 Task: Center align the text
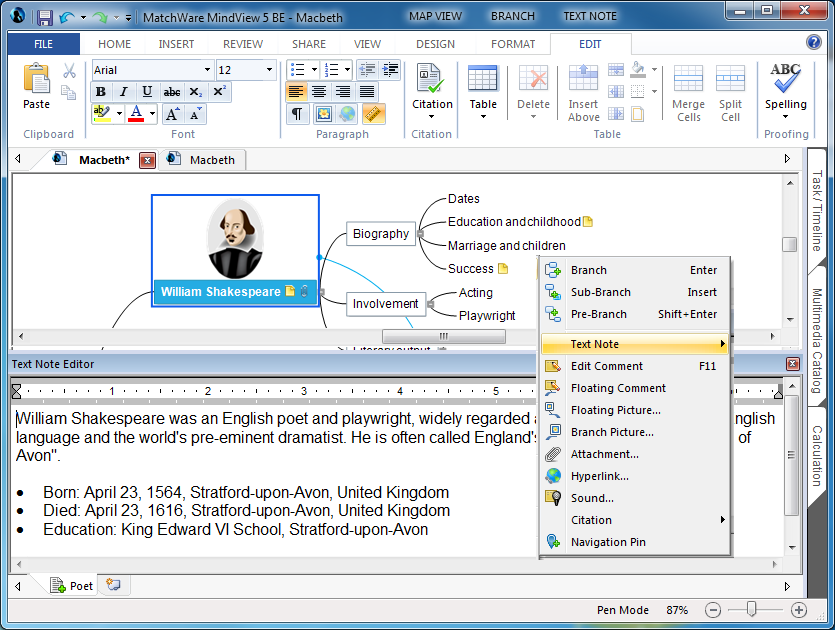[x=319, y=92]
